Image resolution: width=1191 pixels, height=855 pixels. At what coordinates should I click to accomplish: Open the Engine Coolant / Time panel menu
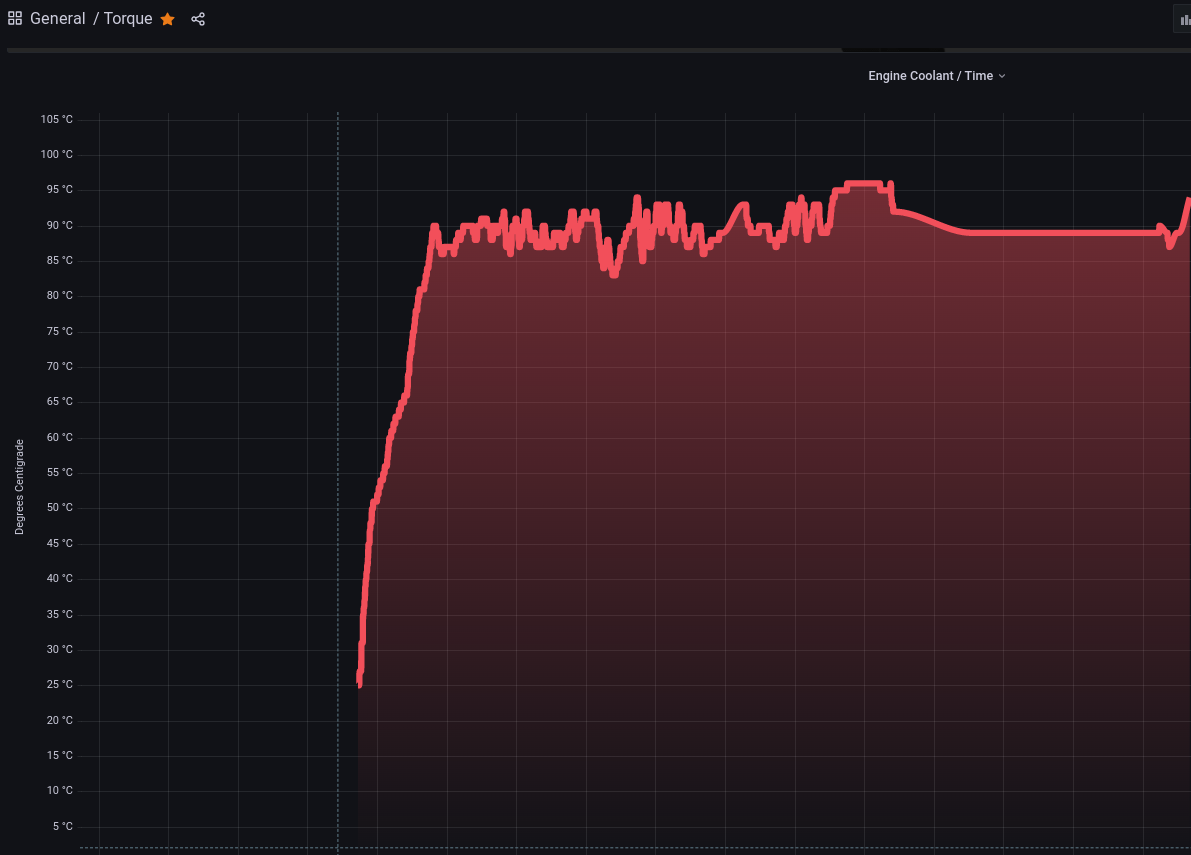pyautogui.click(x=930, y=76)
